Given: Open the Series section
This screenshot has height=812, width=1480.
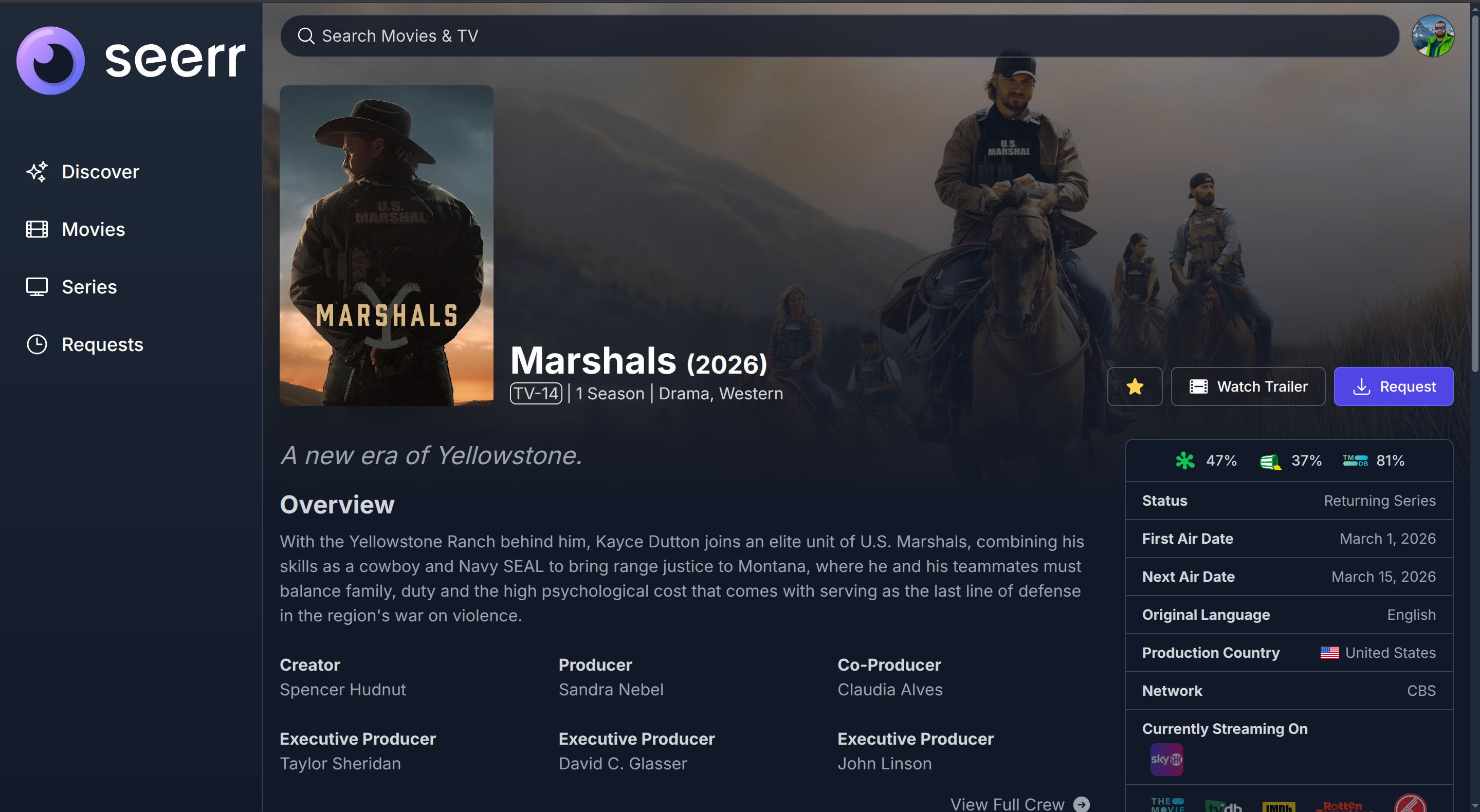Looking at the screenshot, I should 71,287.
